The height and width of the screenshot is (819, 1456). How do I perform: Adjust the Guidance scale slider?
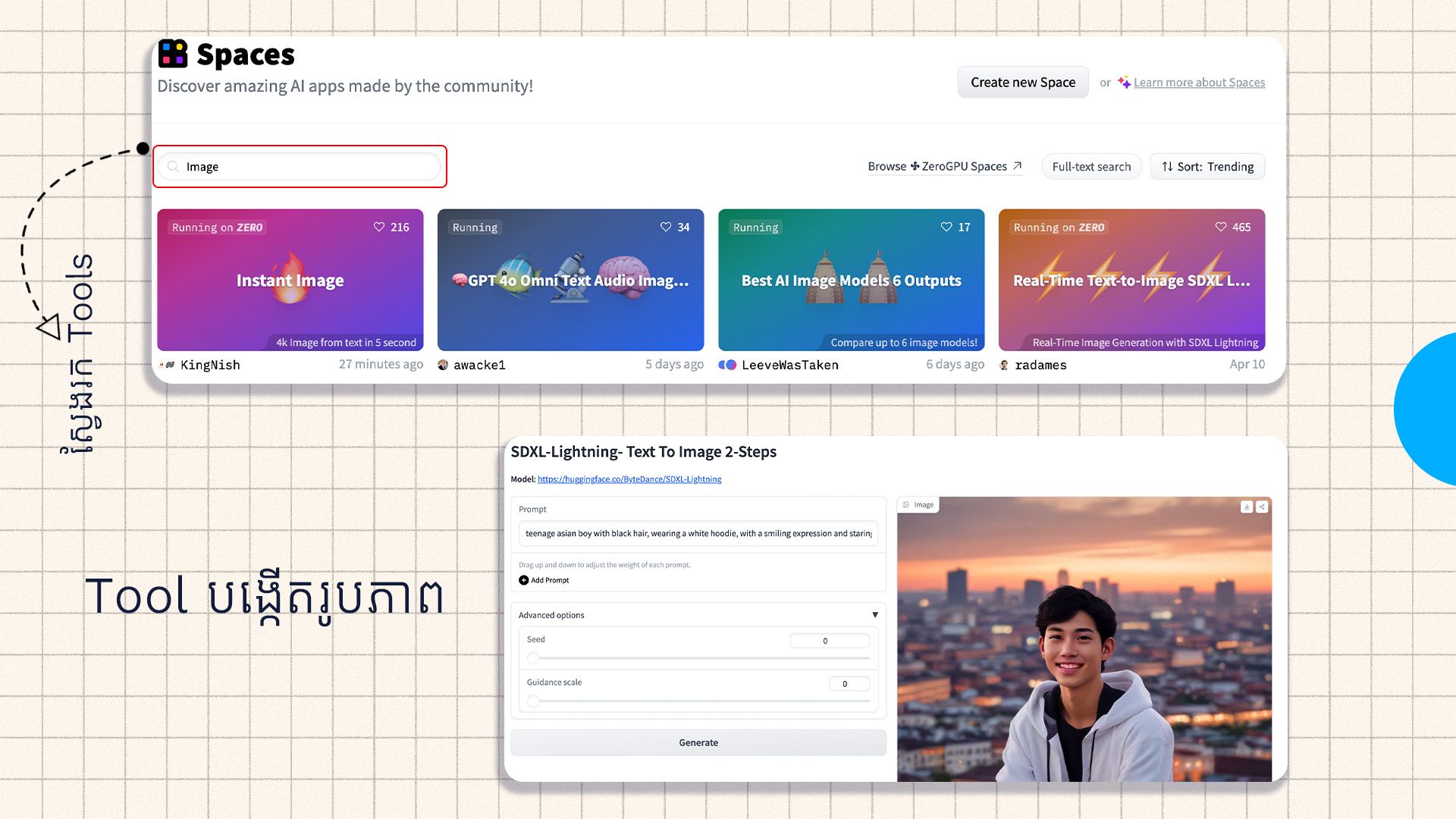pos(698,701)
